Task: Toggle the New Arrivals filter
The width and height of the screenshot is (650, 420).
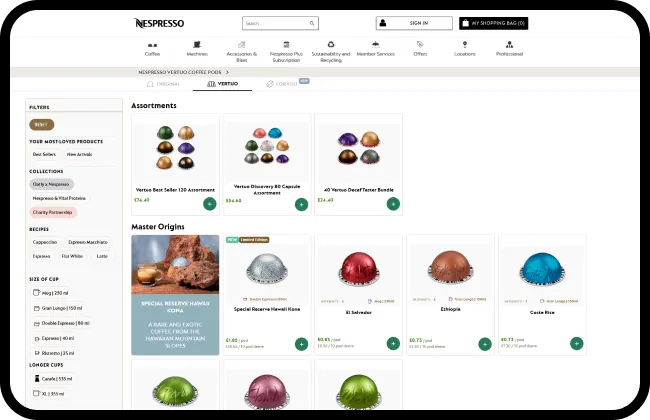Action: [x=80, y=154]
